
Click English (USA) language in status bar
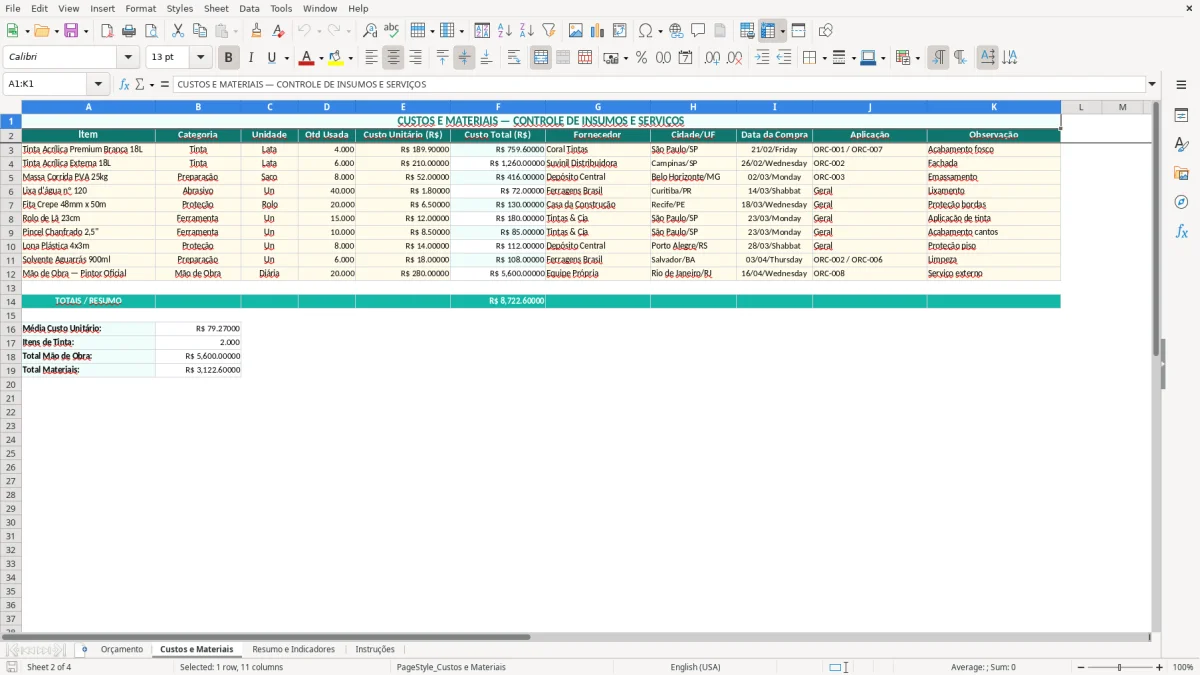[x=695, y=667]
